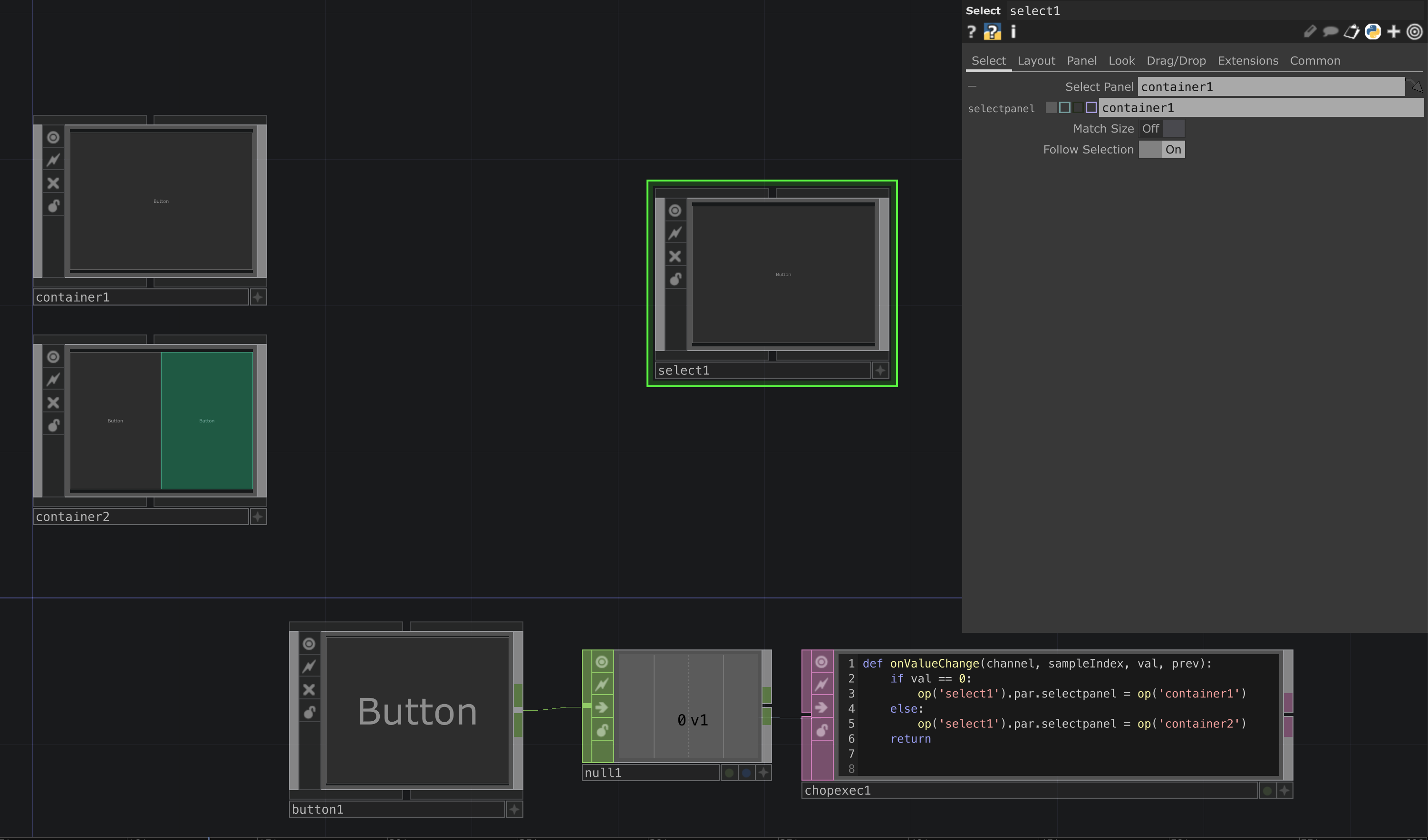This screenshot has width=1428, height=840.
Task: Click the plus icon in parameter header
Action: tap(1393, 32)
